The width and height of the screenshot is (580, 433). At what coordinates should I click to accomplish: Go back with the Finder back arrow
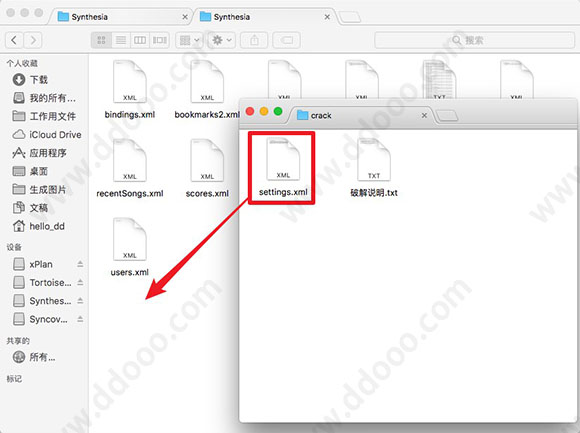14,40
